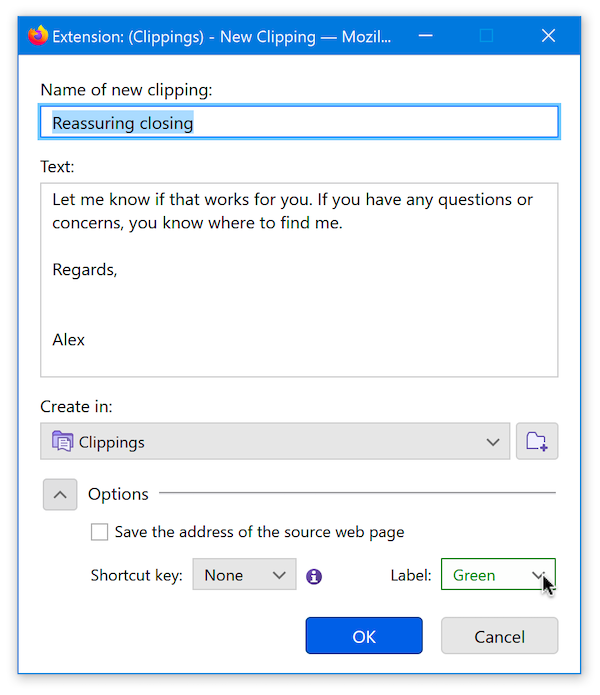
Task: Click inside the clipping Text area
Action: click(x=299, y=280)
